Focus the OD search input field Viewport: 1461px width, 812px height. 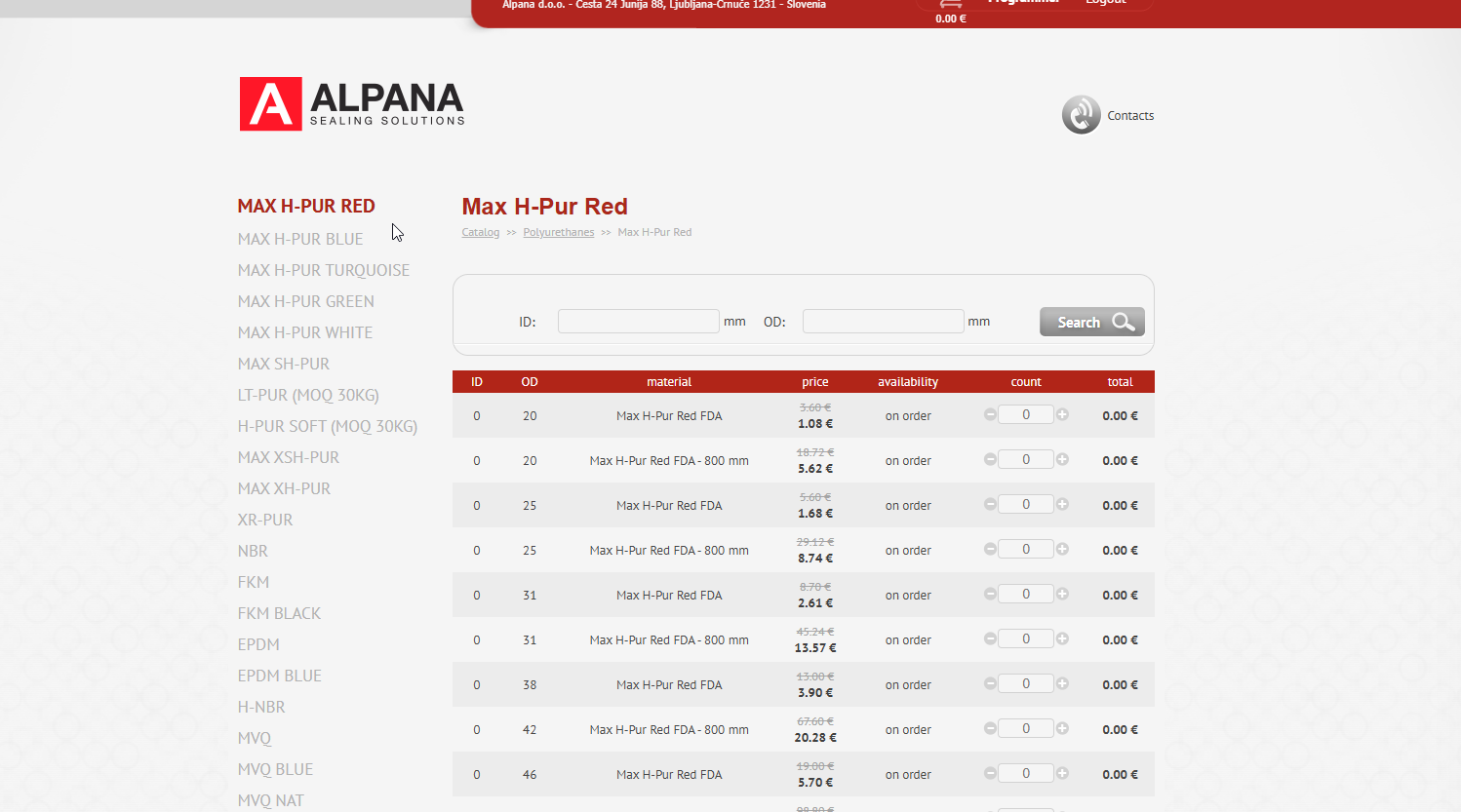click(884, 322)
